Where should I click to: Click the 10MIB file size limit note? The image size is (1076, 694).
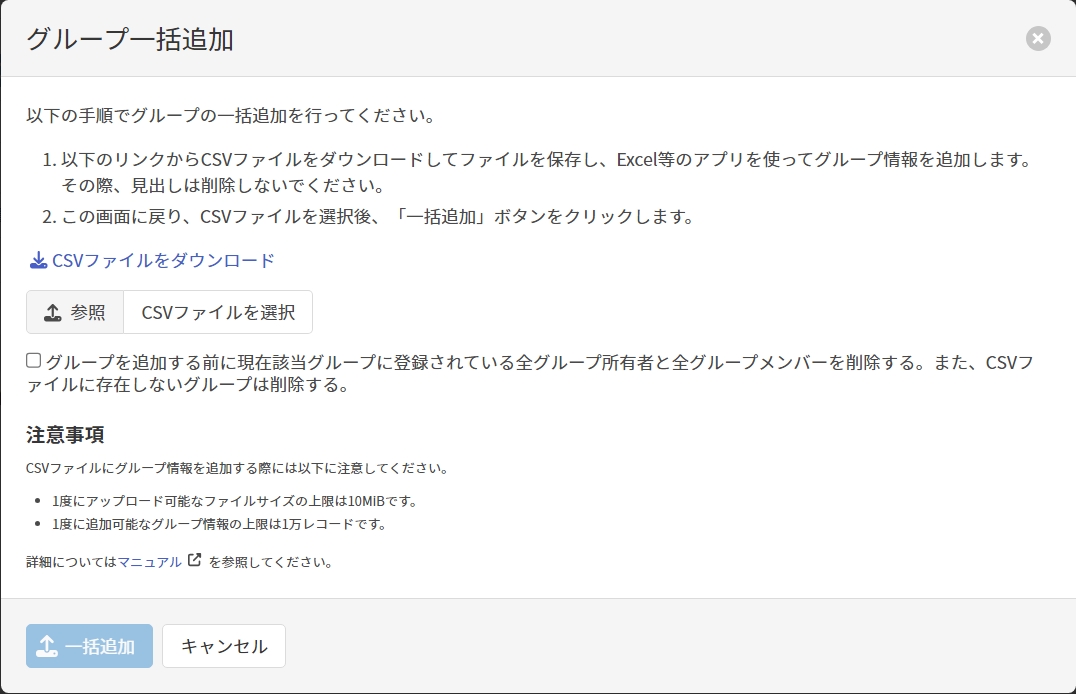(235, 501)
